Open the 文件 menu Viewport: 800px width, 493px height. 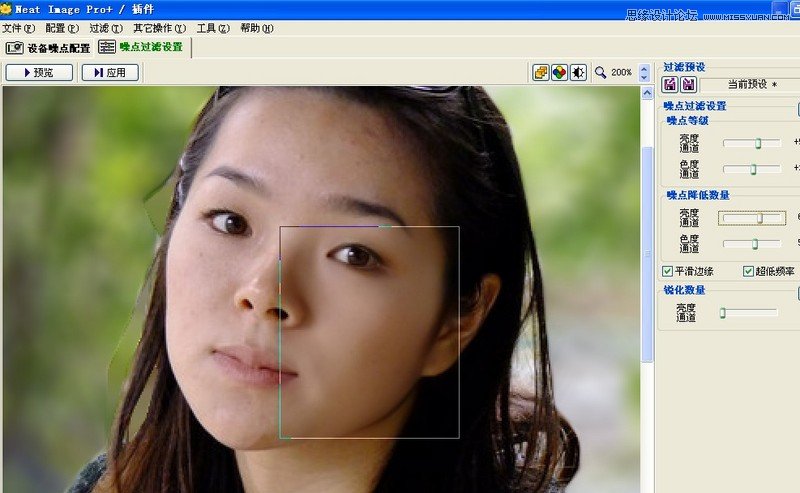18,28
